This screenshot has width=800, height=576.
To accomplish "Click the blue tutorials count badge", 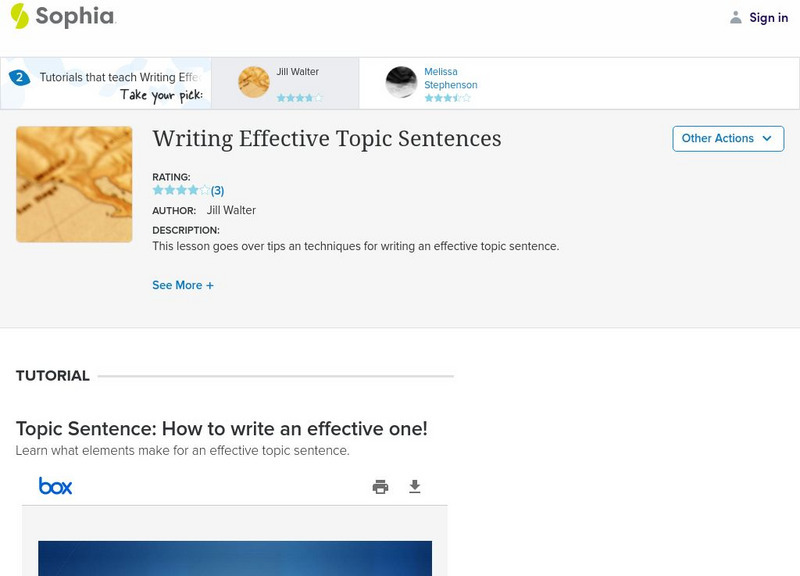I will point(18,77).
